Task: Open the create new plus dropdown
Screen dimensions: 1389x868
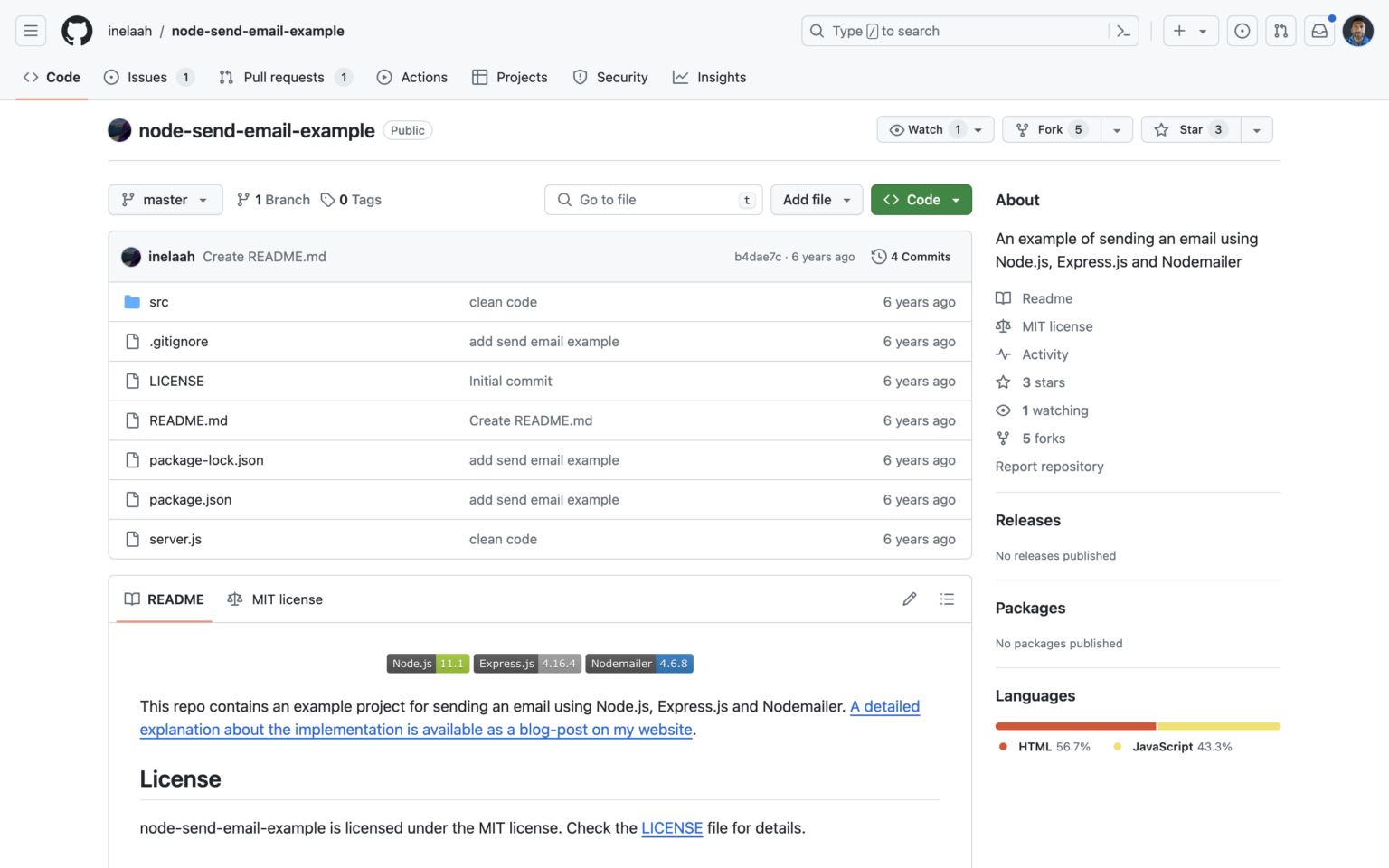Action: [1190, 31]
